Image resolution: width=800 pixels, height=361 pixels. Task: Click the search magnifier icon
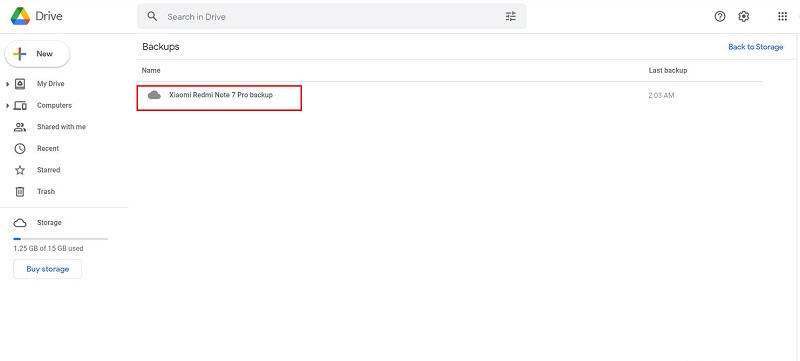[x=152, y=16]
